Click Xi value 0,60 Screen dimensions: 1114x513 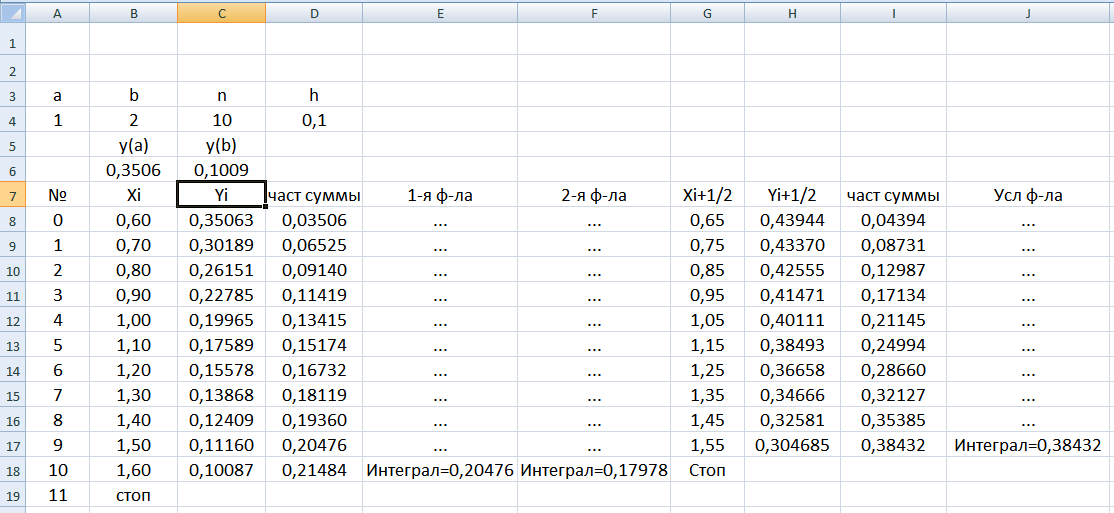(x=134, y=220)
